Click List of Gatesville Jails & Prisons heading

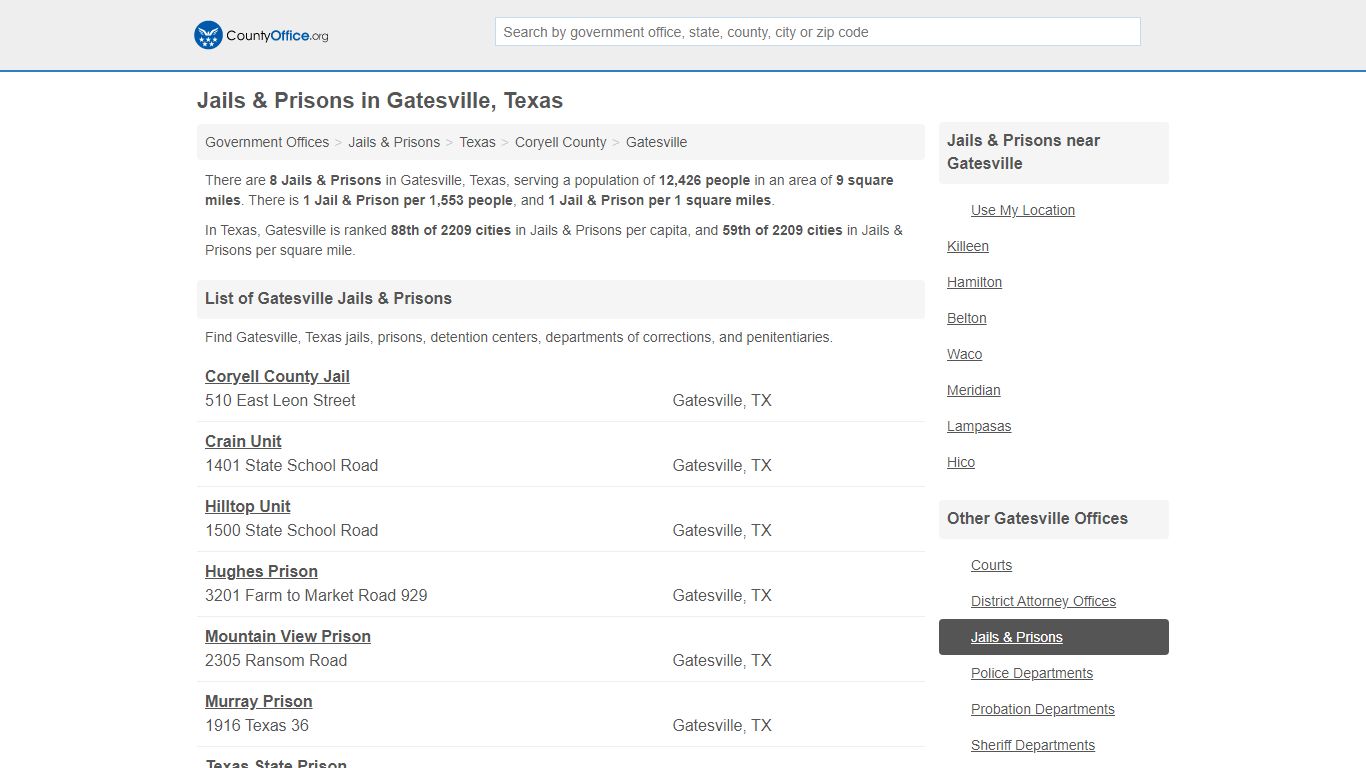pos(328,298)
